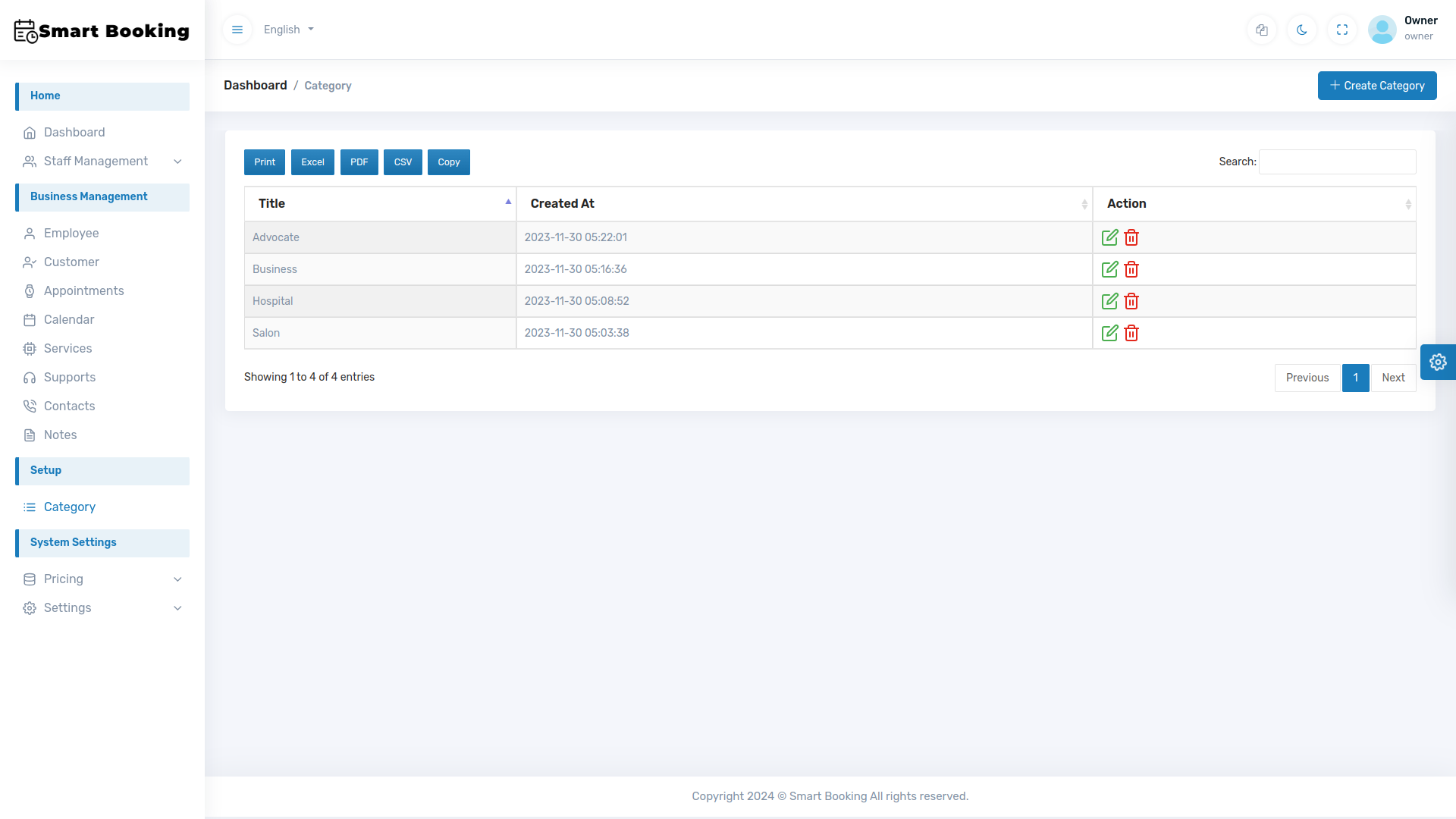Open the Notes page via its document icon
Screen dimensions: 1456x819
(x=30, y=435)
